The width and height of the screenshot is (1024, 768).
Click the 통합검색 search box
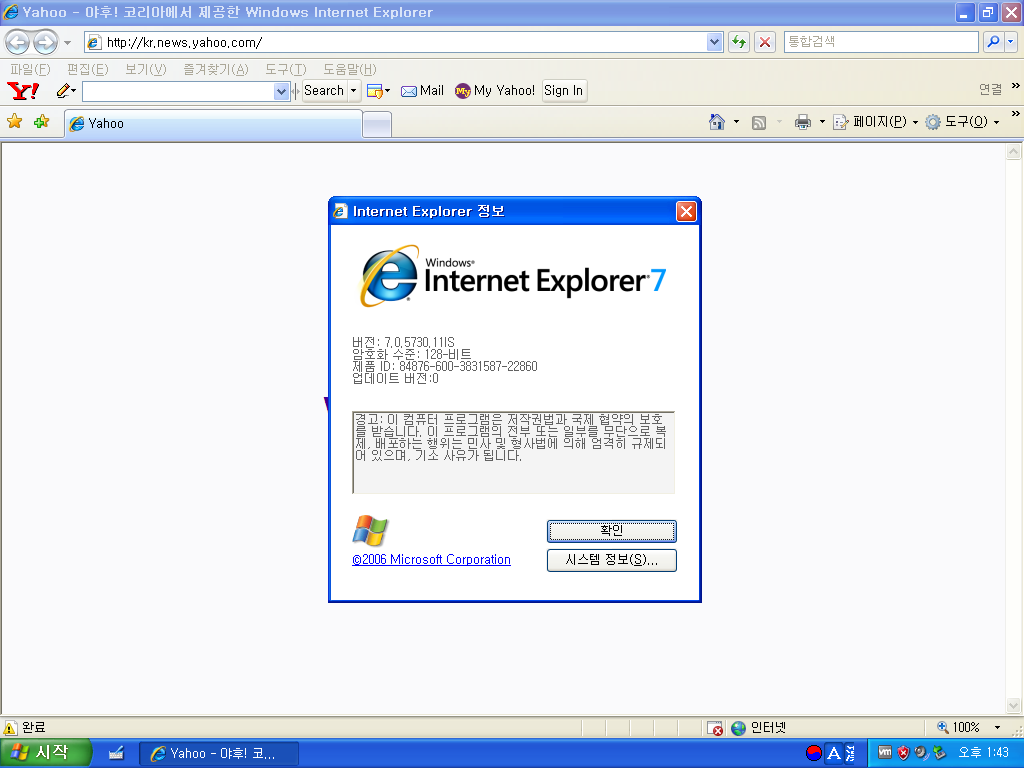881,42
